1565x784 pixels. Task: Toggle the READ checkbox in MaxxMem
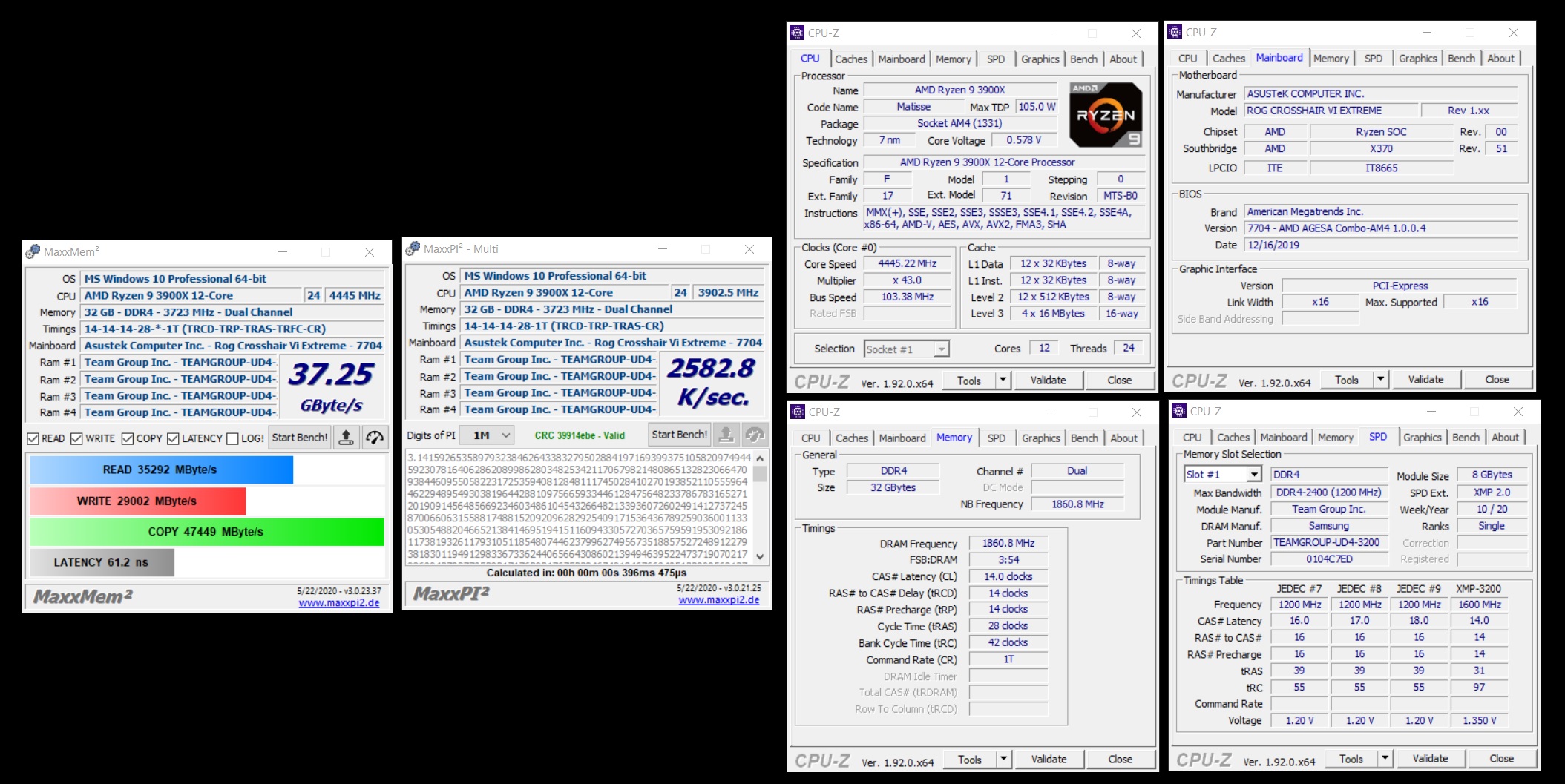coord(33,438)
